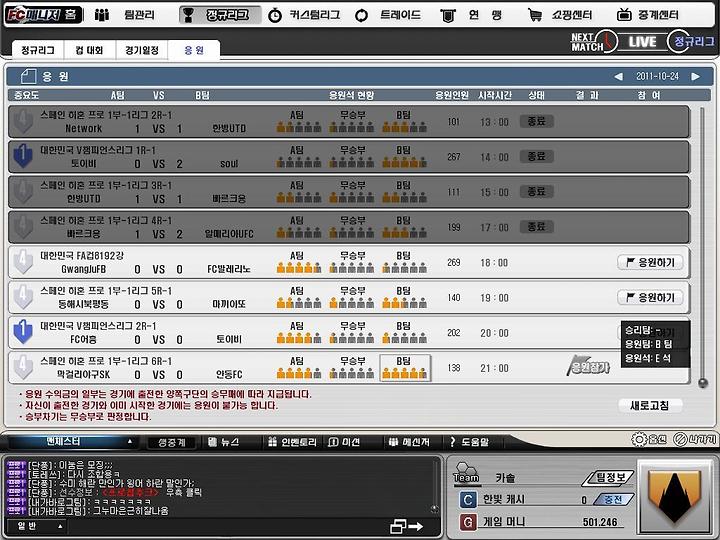Click importance shield 4 on 막걸리야구SK row
This screenshot has height=540, width=720.
[x=23, y=367]
